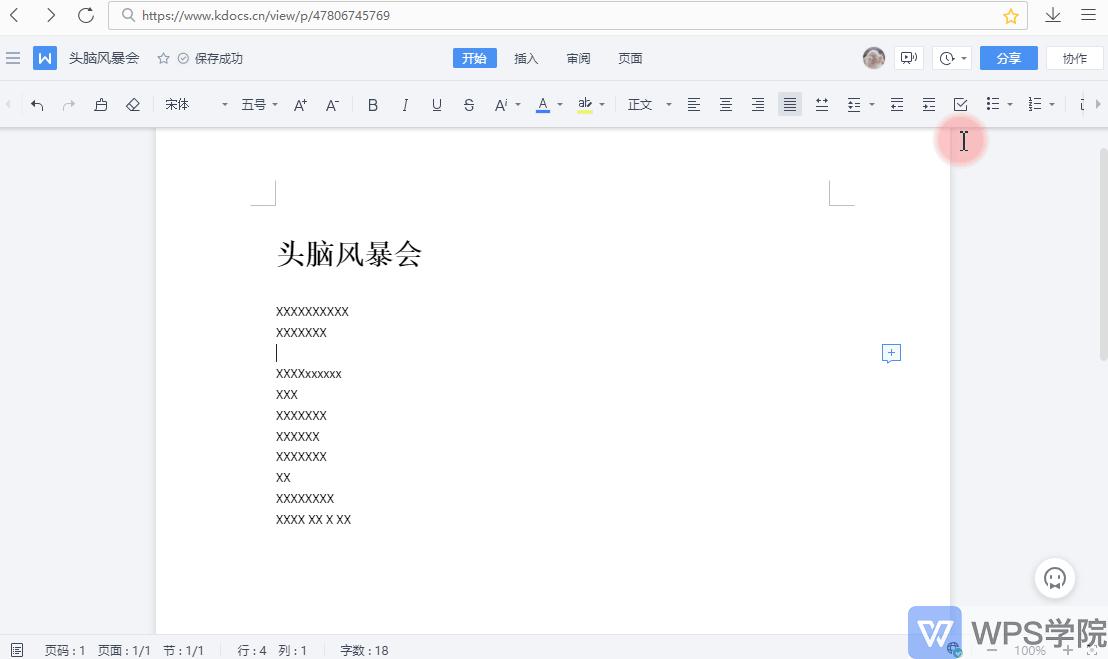The height and width of the screenshot is (659, 1108).
Task: Increase the font size
Action: [x=300, y=104]
